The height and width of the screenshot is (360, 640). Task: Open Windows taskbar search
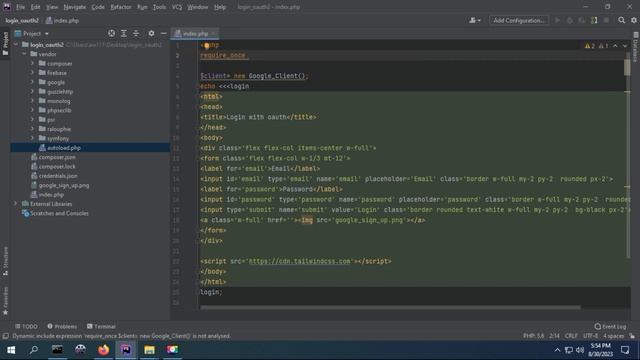(x=34, y=350)
